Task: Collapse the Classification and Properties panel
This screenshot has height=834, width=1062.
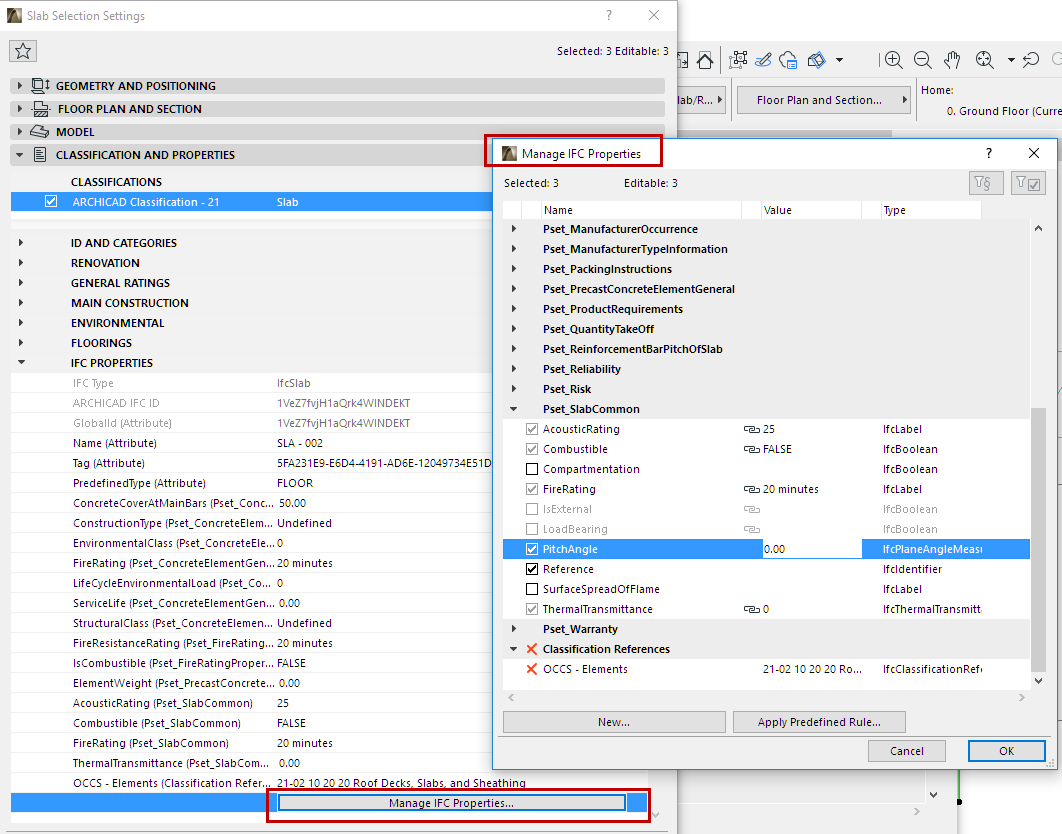Action: coord(20,155)
